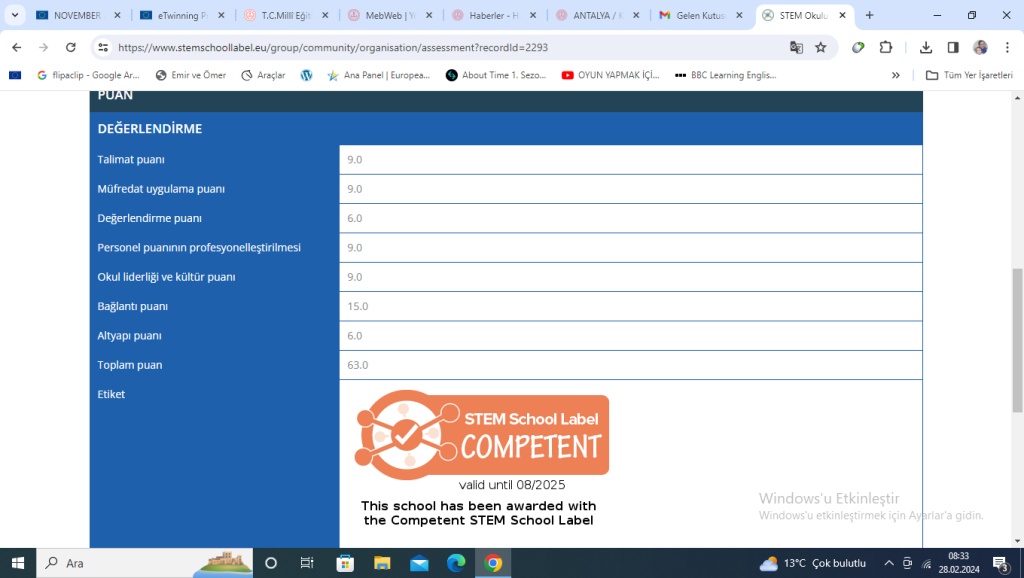This screenshot has height=578, width=1024.
Task: Open the Chrome three-dot menu
Action: [1008, 47]
